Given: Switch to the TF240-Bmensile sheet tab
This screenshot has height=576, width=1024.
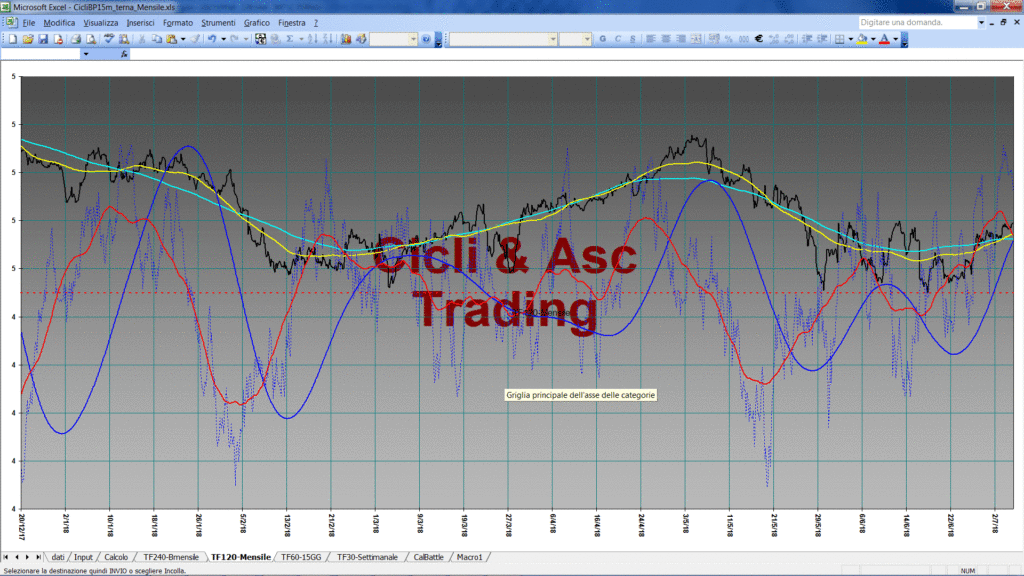Looking at the screenshot, I should [x=171, y=557].
